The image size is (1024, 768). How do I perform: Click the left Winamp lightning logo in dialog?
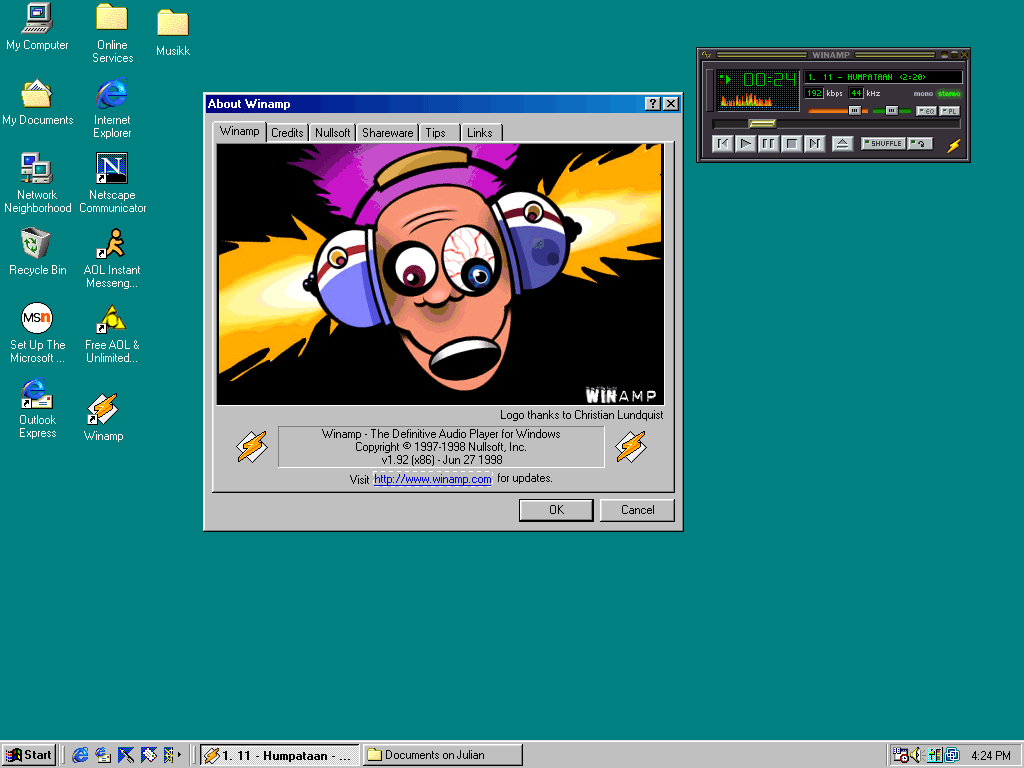[251, 447]
